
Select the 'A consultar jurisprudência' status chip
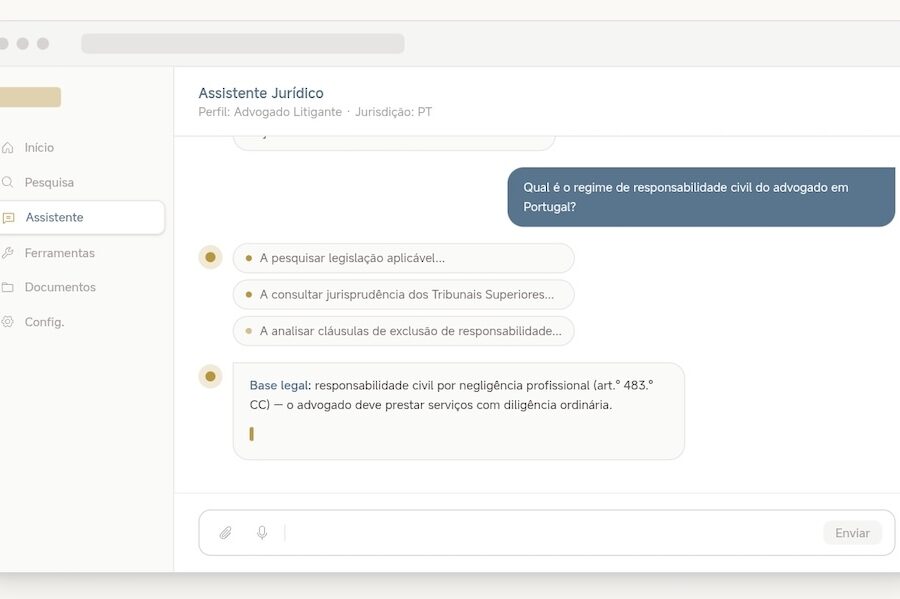(x=403, y=295)
